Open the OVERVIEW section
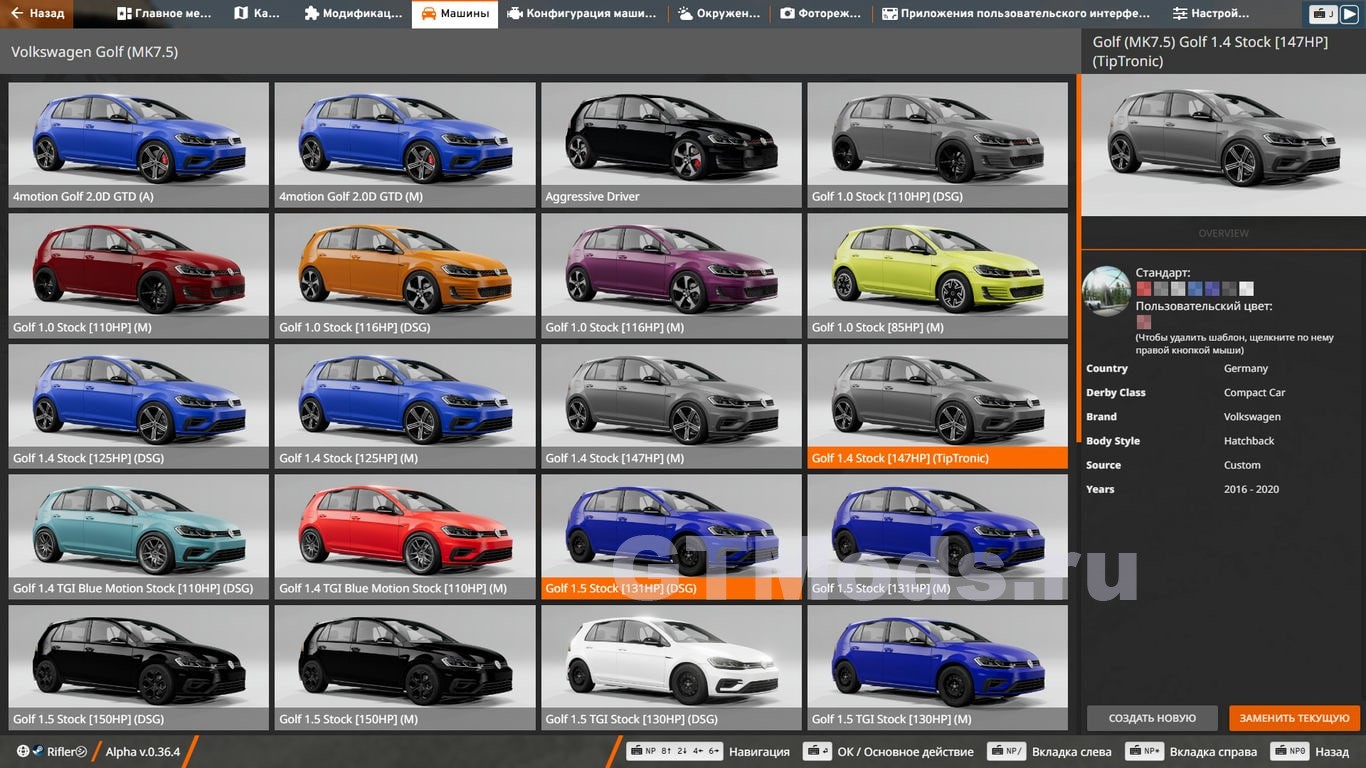This screenshot has width=1366, height=768. 1224,233
